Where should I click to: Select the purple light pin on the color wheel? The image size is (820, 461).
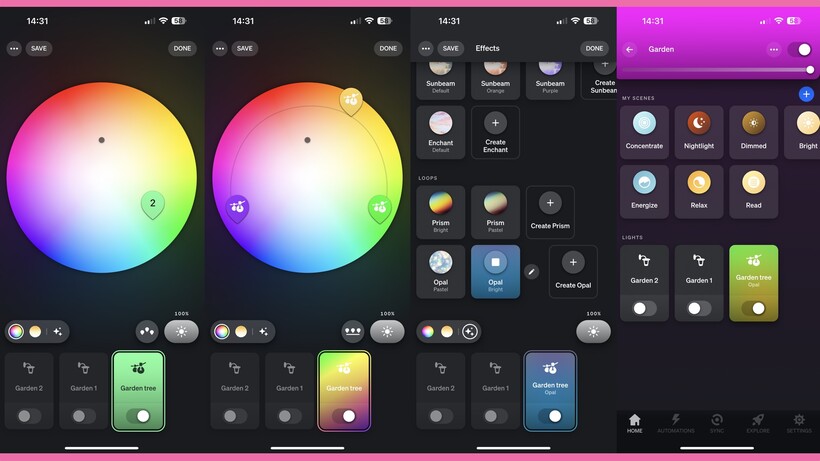[x=237, y=208]
